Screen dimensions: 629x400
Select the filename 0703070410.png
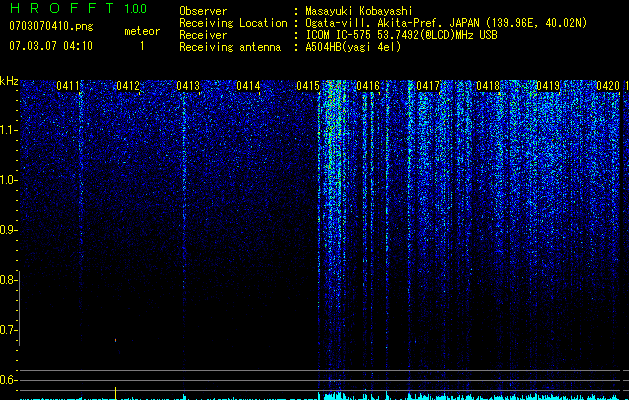click(x=51, y=27)
